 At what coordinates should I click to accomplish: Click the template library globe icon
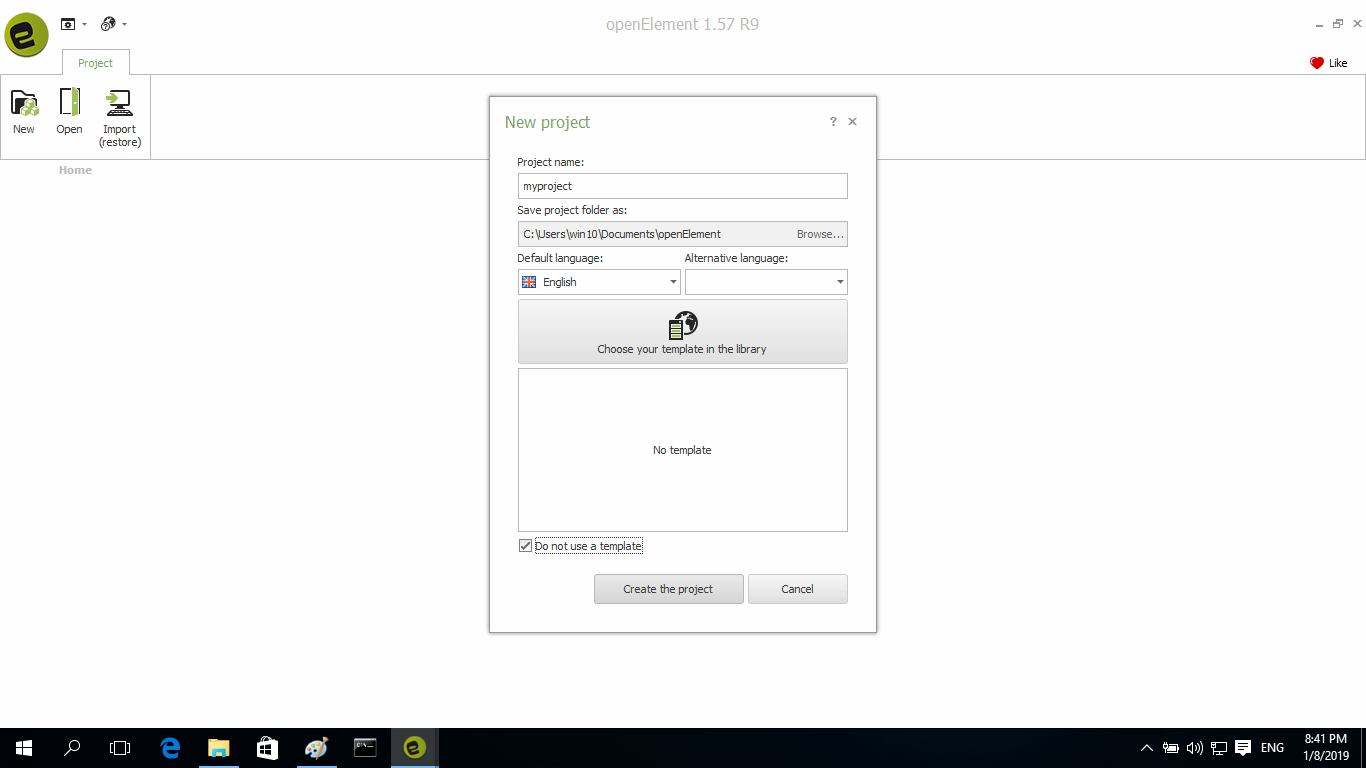[682, 325]
